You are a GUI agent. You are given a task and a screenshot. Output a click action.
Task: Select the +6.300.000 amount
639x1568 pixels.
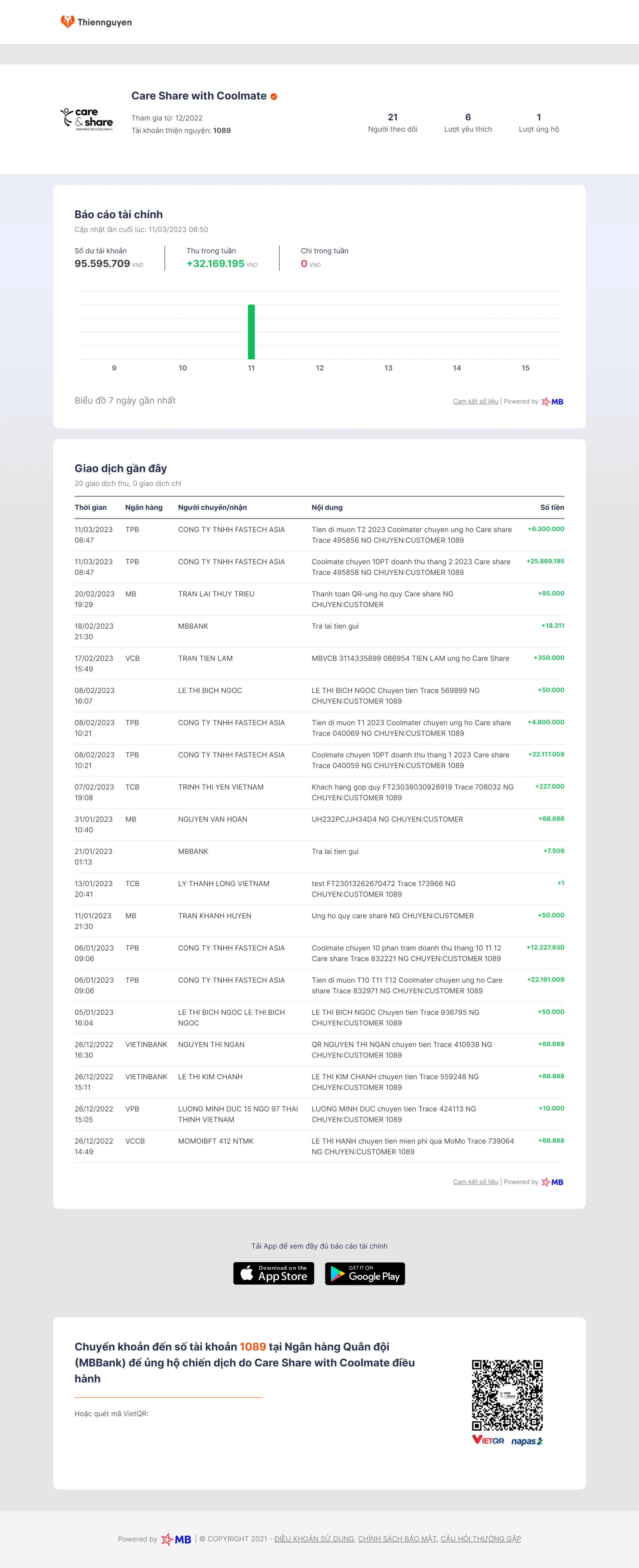pyautogui.click(x=546, y=529)
